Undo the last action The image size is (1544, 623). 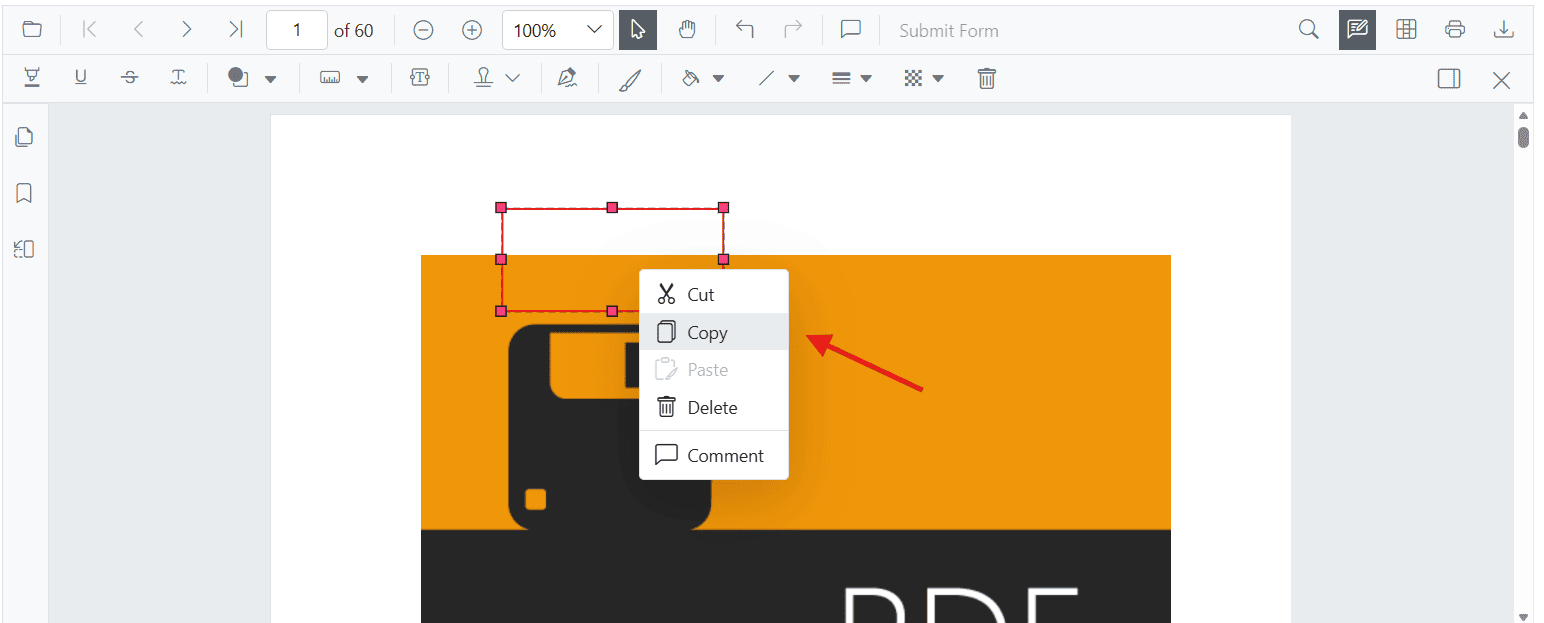click(745, 30)
